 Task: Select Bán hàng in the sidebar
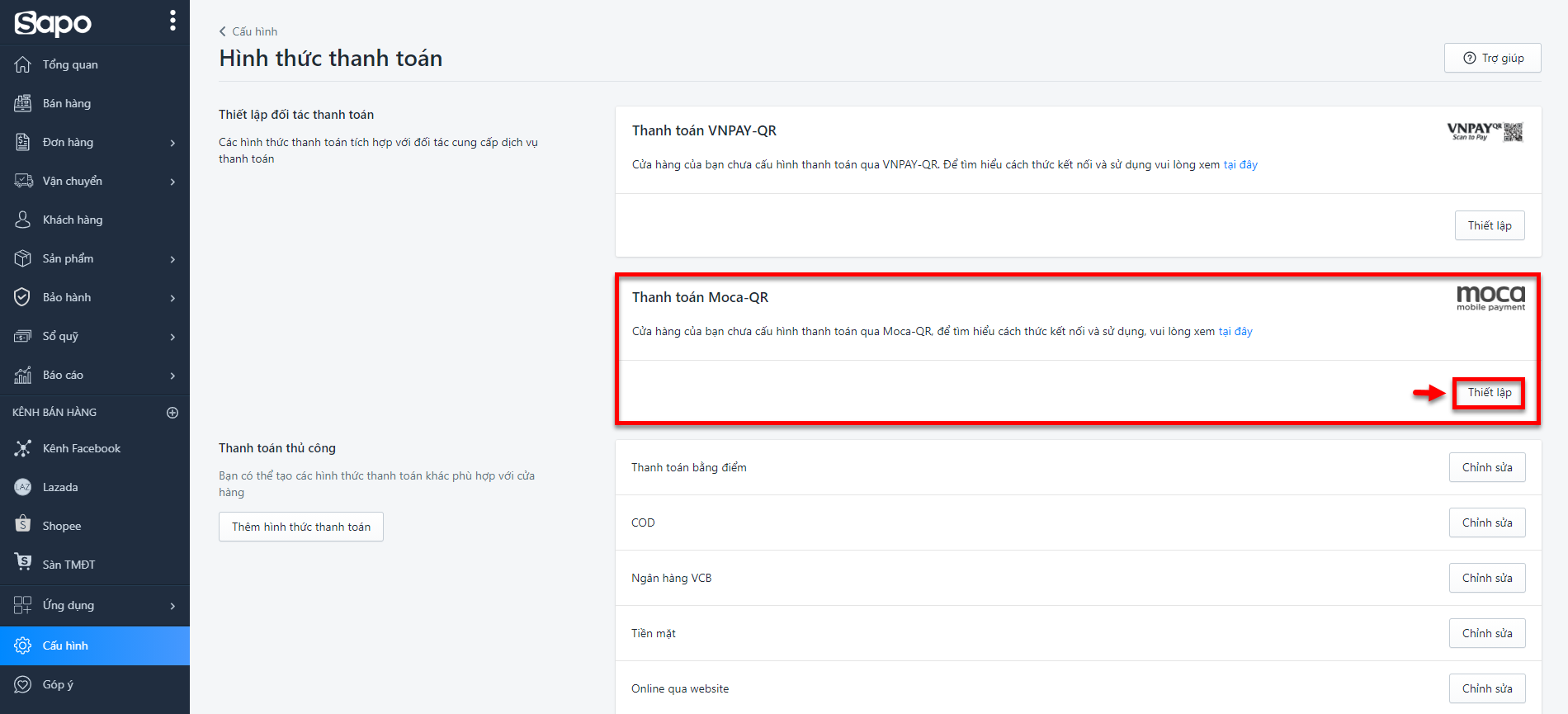point(67,103)
